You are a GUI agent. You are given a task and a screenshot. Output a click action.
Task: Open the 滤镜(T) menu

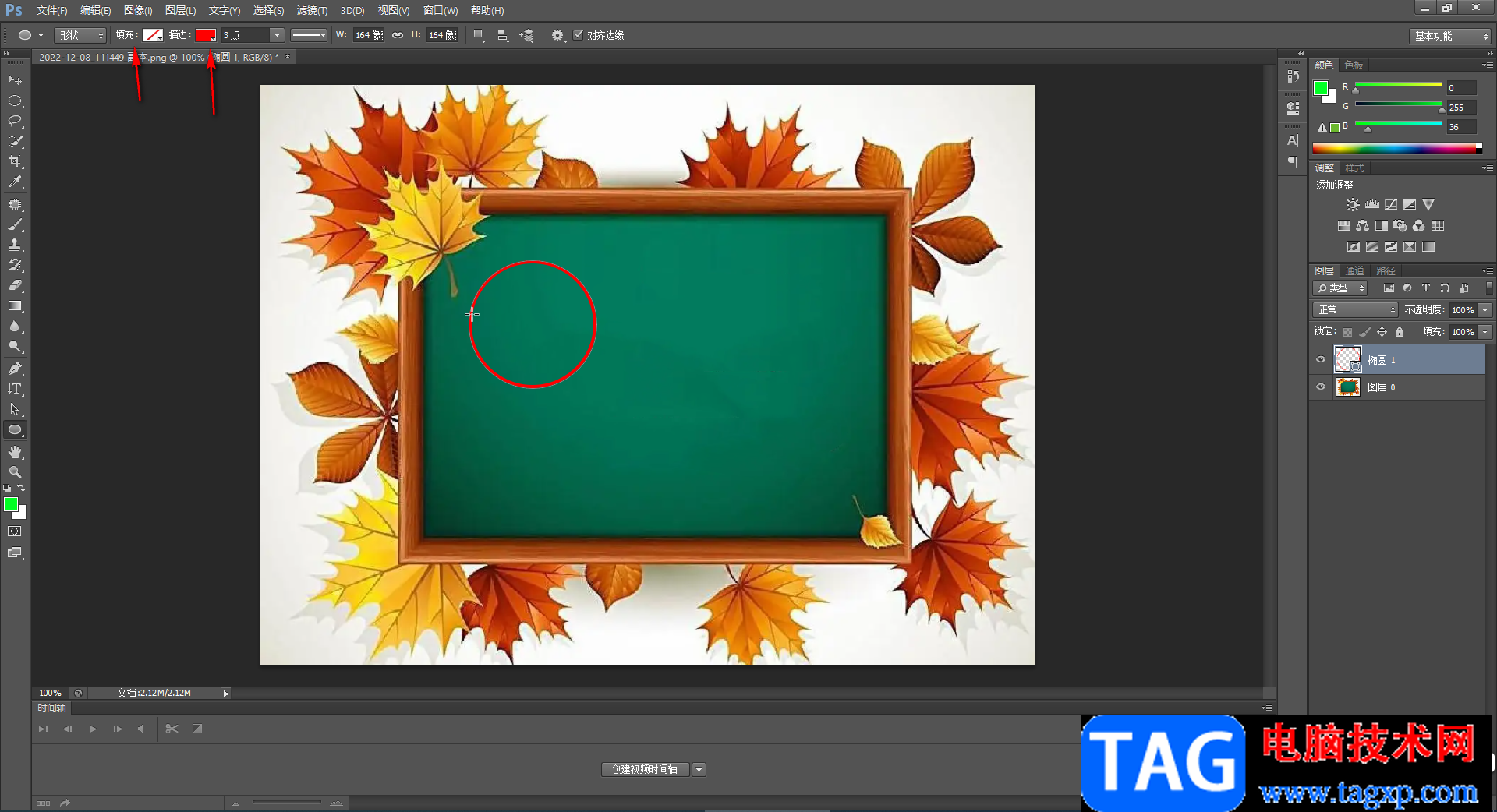click(x=312, y=10)
